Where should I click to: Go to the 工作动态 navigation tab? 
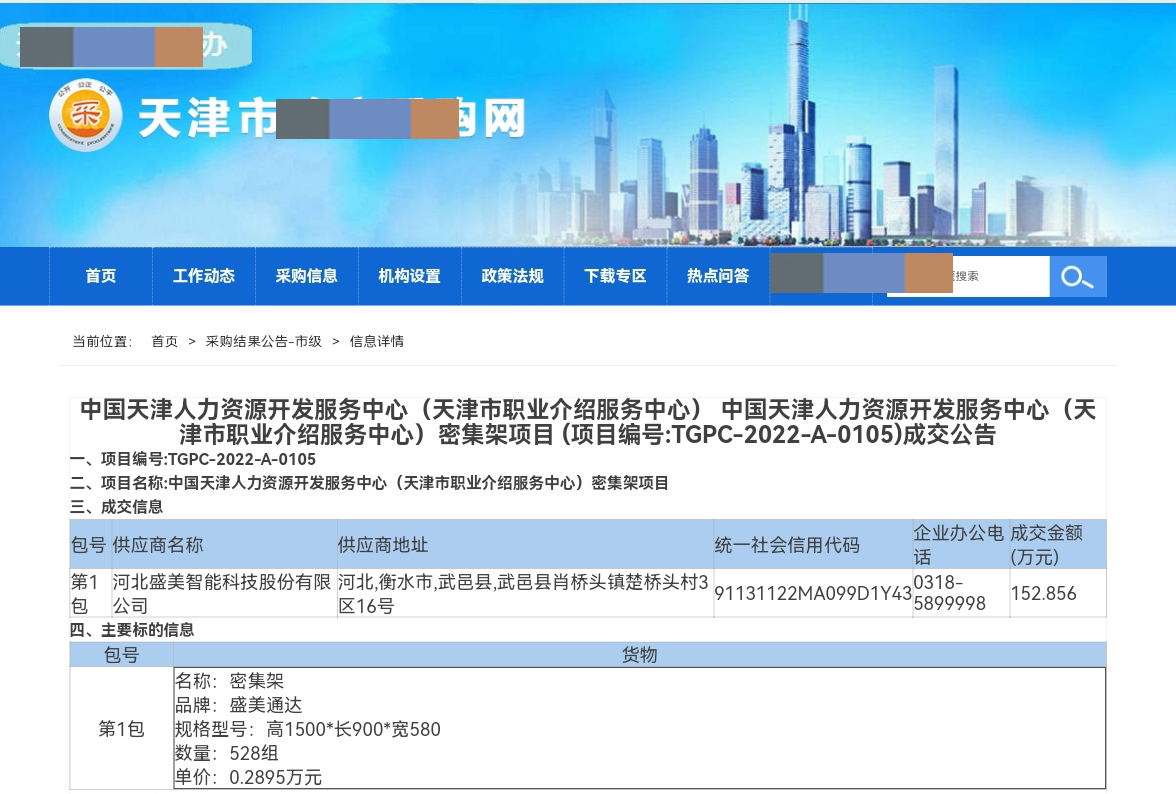pos(204,276)
